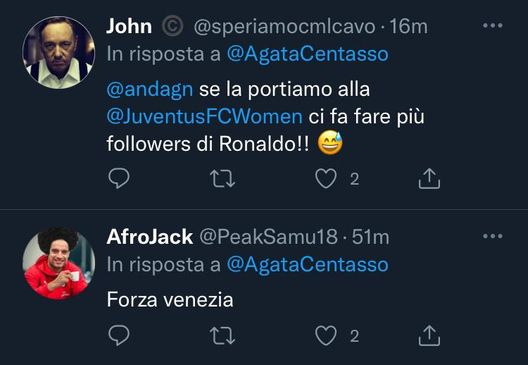The height and width of the screenshot is (365, 528).
Task: Open @AgataCentasso link in John's reply
Action: point(307,54)
